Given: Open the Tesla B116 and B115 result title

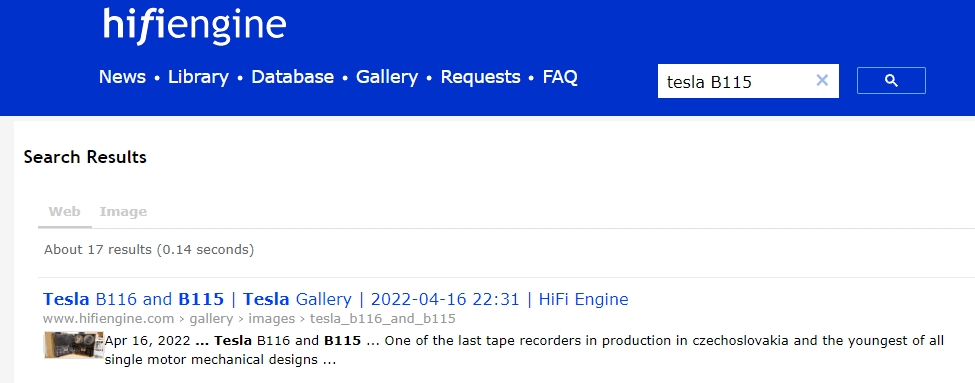Looking at the screenshot, I should coord(335,300).
